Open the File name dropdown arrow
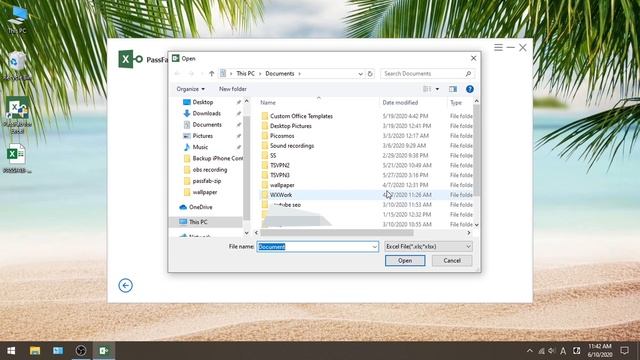 point(374,247)
